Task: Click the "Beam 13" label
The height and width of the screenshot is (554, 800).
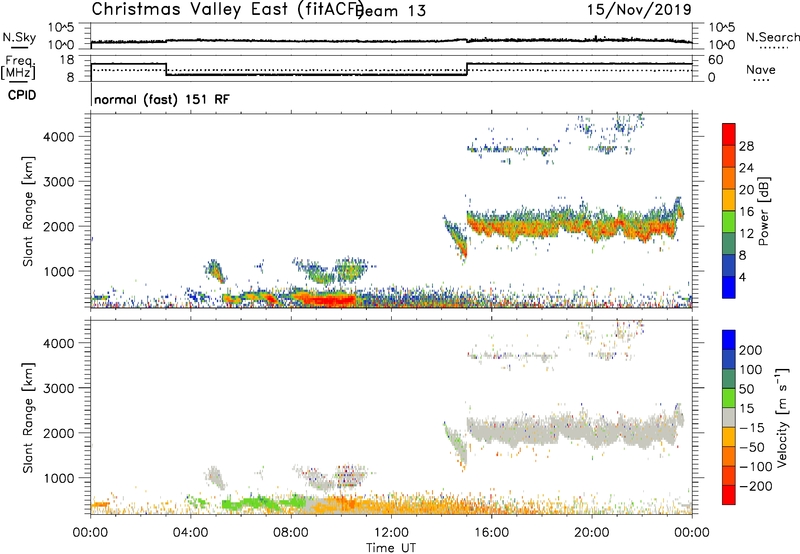Action: (390, 11)
